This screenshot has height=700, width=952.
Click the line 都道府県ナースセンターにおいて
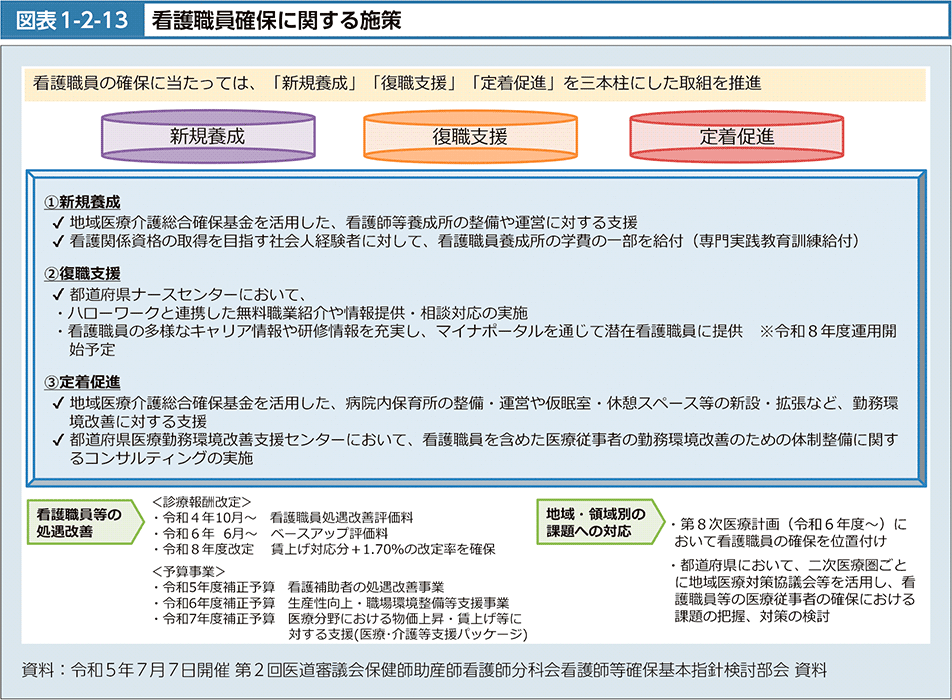click(x=188, y=294)
